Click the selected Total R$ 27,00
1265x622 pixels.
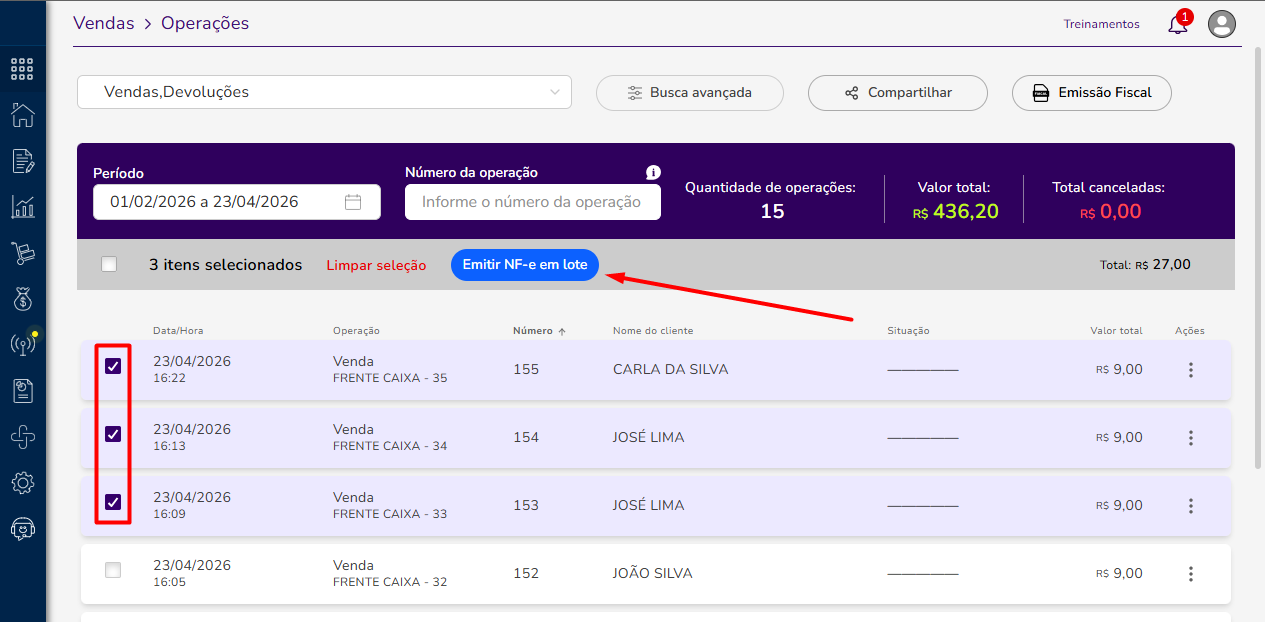tap(1145, 265)
